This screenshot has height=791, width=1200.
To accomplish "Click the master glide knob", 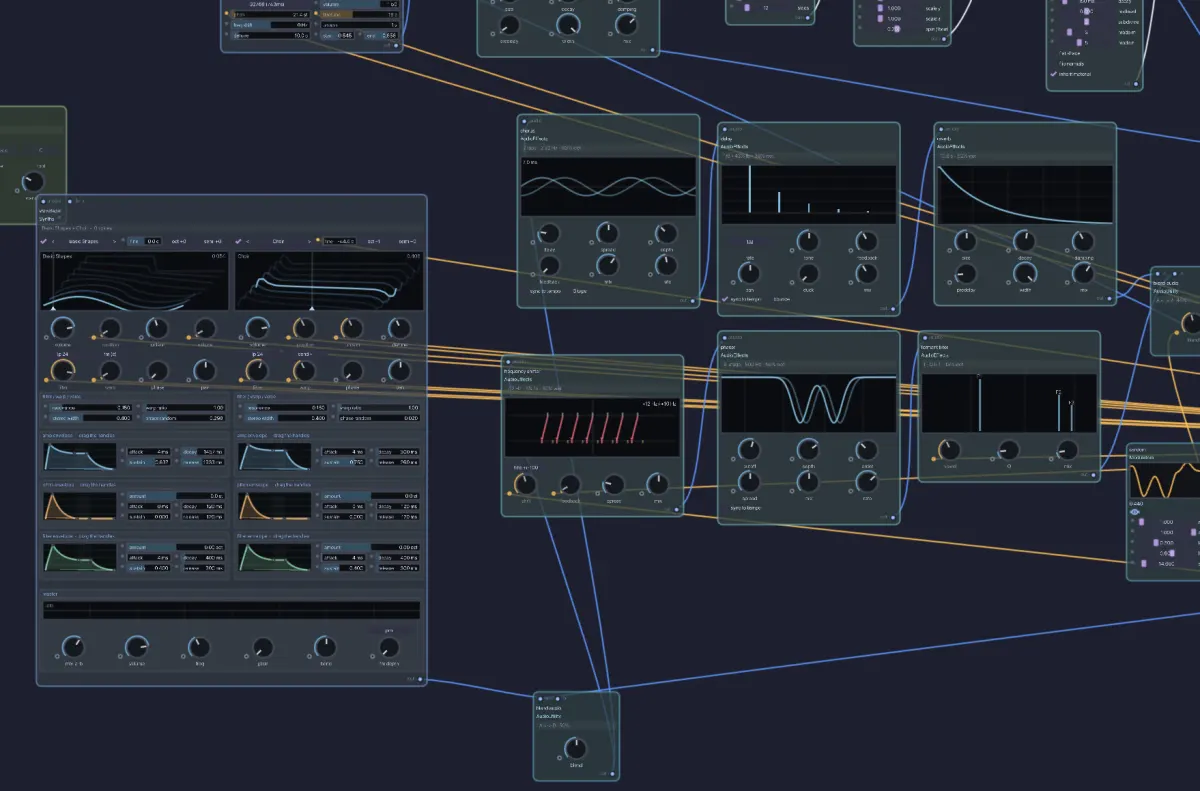I will [262, 647].
